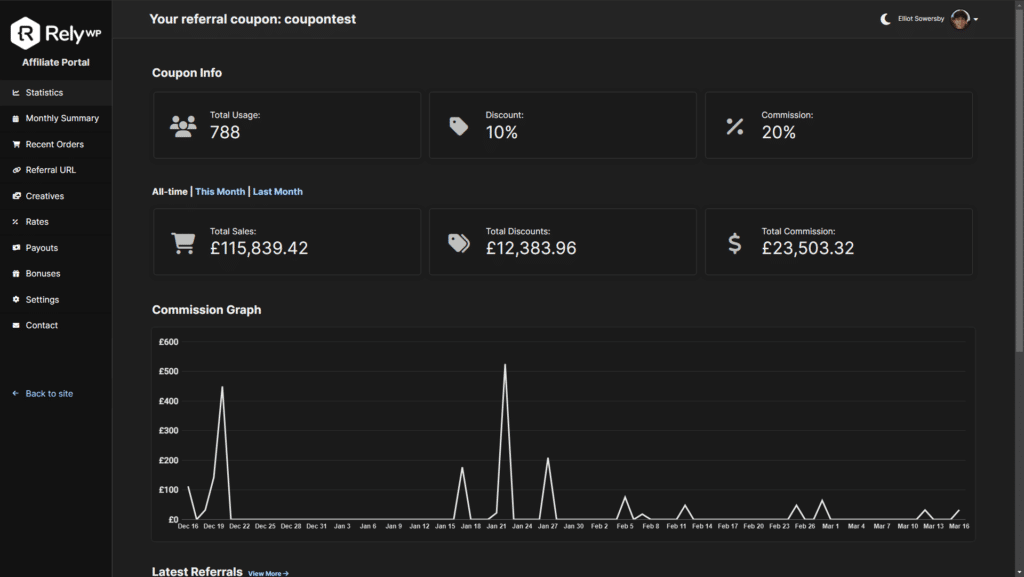Click the Monthly Summary calendar icon
This screenshot has width=1024, height=577.
pos(16,119)
